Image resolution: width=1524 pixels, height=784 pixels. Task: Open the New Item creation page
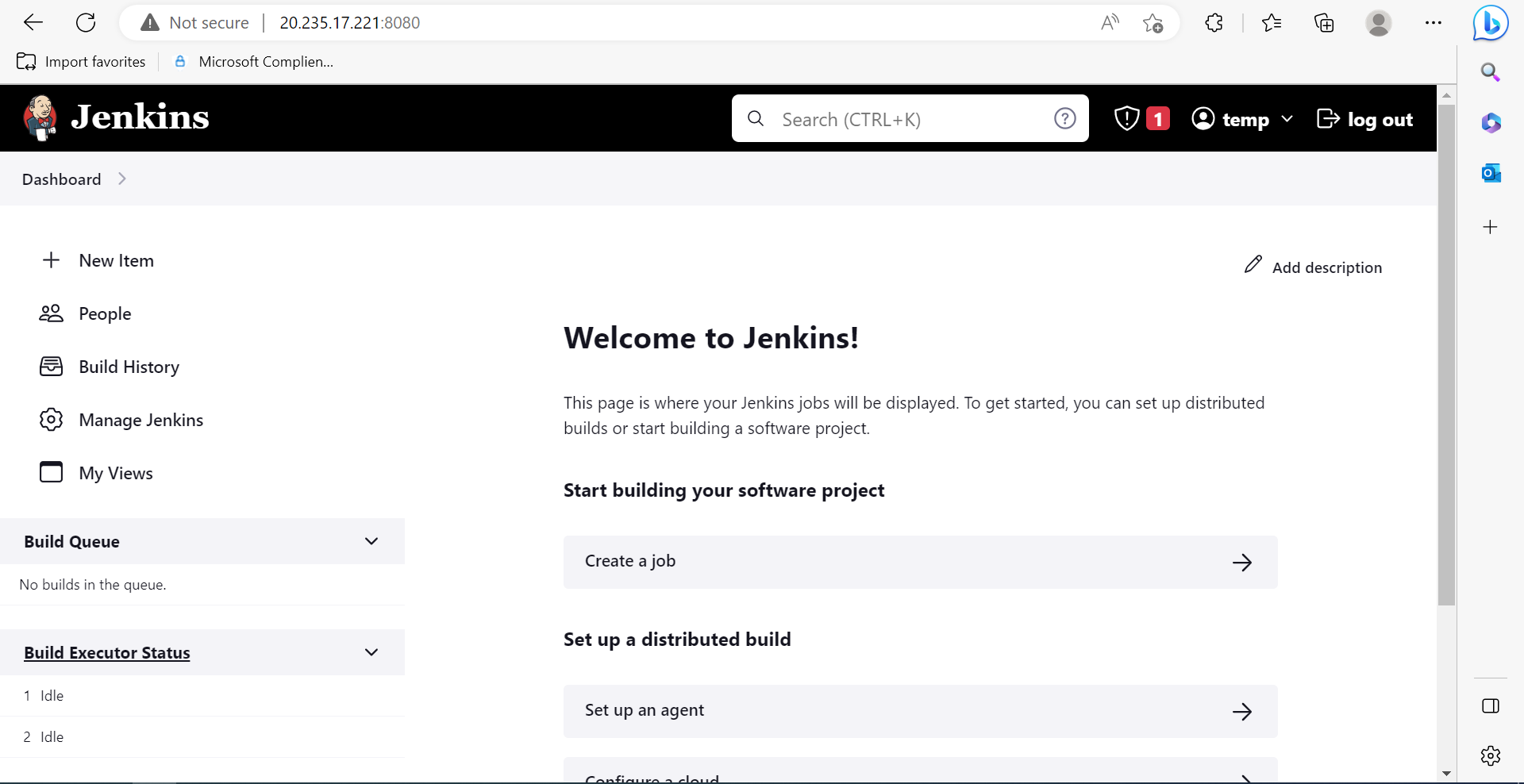116,260
